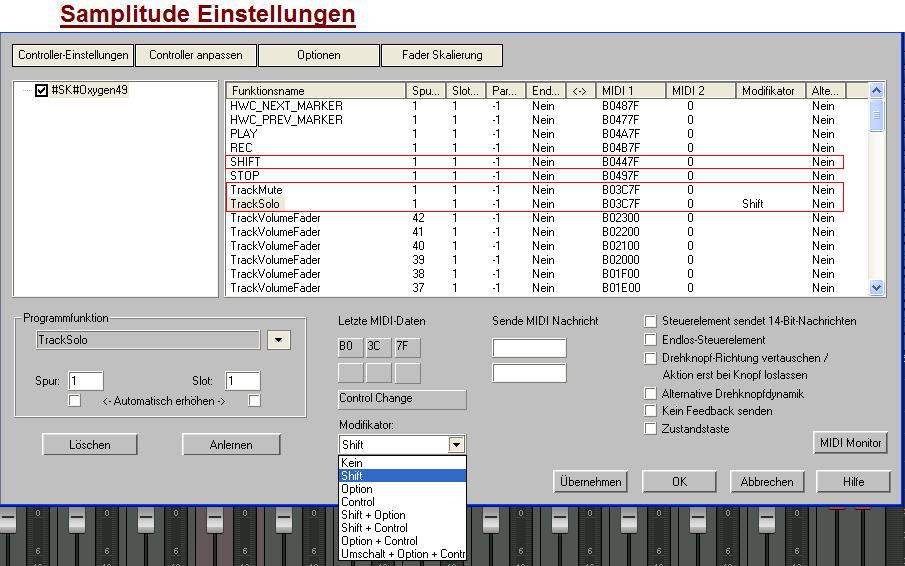Enable automatic increase checkbox for Slot

pyautogui.click(x=254, y=400)
